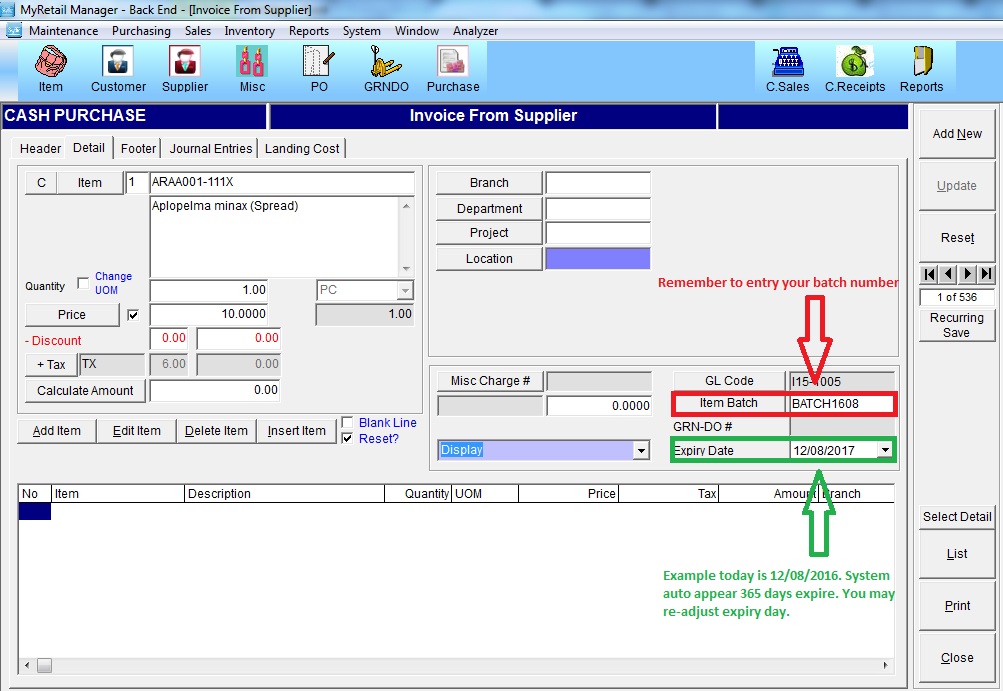Viewport: 1003px width, 691px height.
Task: Open the Inventory menu
Action: coord(249,31)
